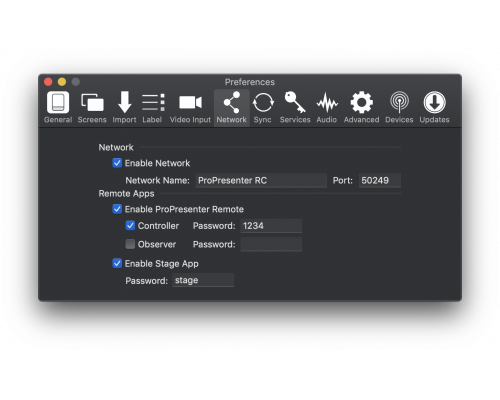Open the Screens preferences pane
Image resolution: width=500 pixels, height=400 pixels.
[92, 107]
